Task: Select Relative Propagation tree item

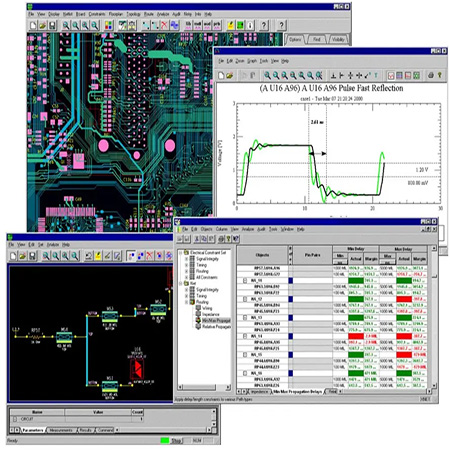Action: point(216,327)
